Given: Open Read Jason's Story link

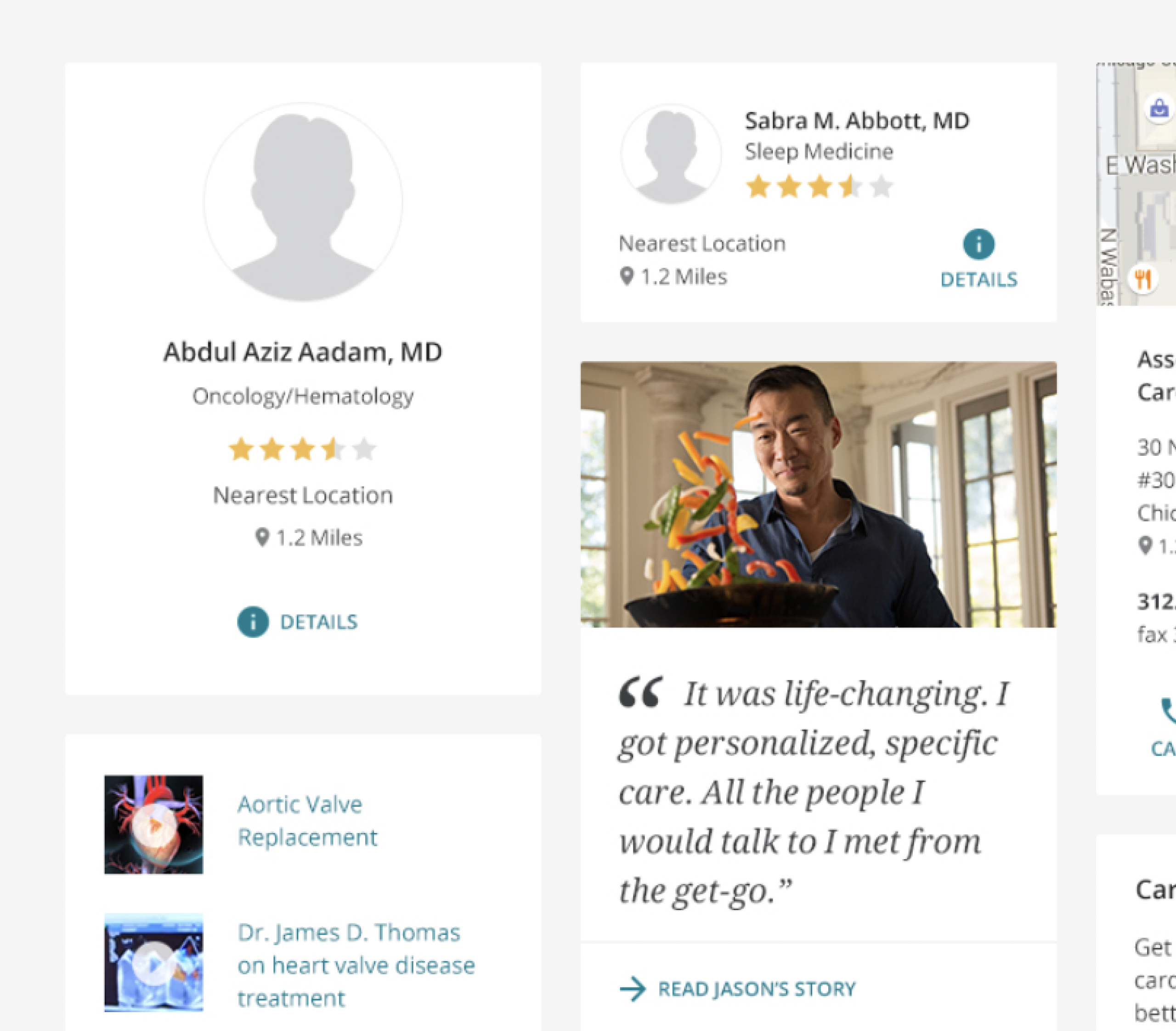Looking at the screenshot, I should click(x=757, y=989).
